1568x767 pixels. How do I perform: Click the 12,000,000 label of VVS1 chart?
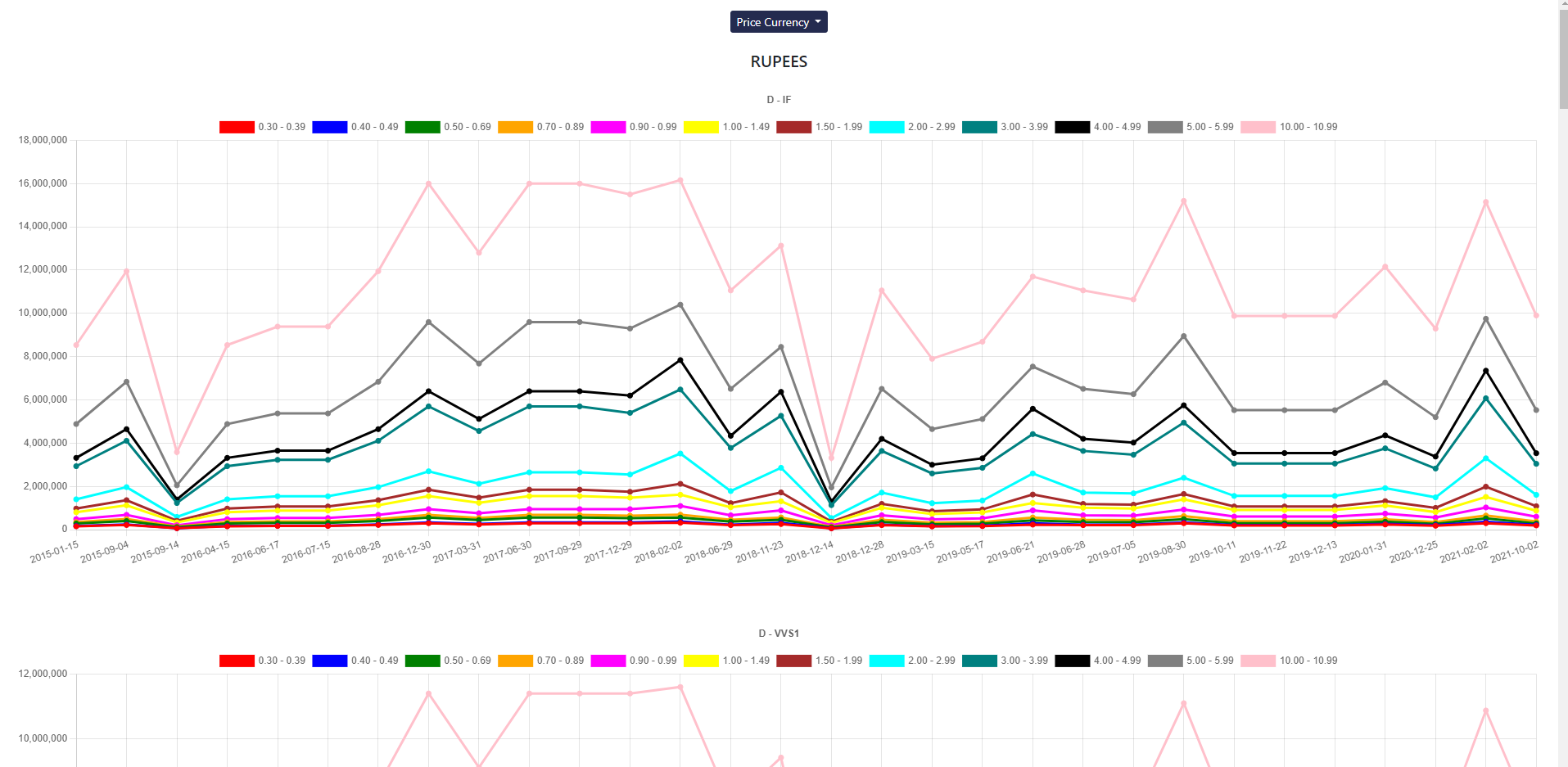43,674
